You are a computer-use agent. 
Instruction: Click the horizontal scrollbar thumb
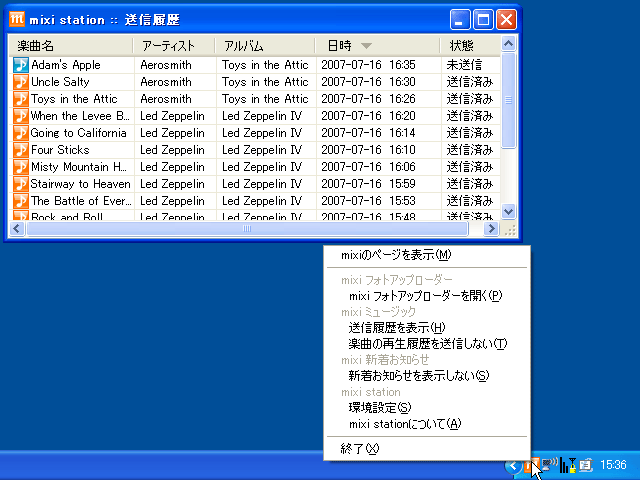tap(247, 229)
